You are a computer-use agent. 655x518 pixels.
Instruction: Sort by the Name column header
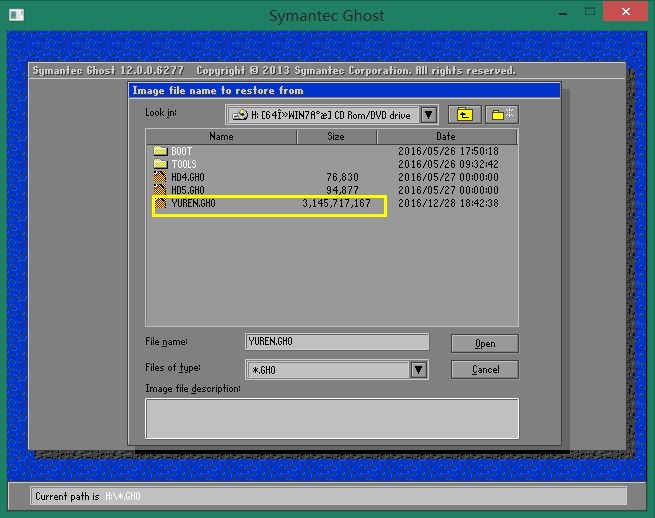221,137
